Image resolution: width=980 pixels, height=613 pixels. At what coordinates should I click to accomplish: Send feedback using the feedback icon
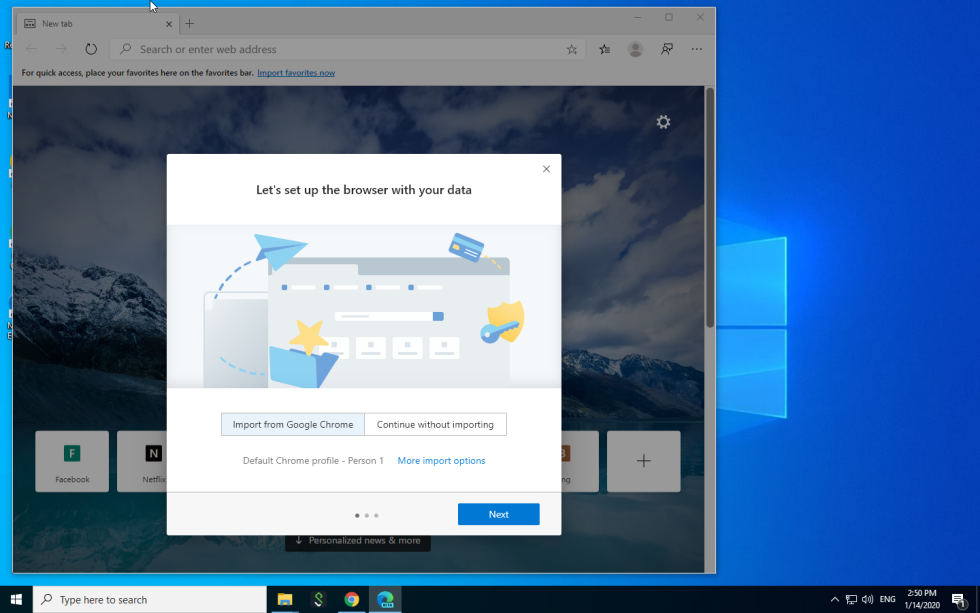pos(666,48)
